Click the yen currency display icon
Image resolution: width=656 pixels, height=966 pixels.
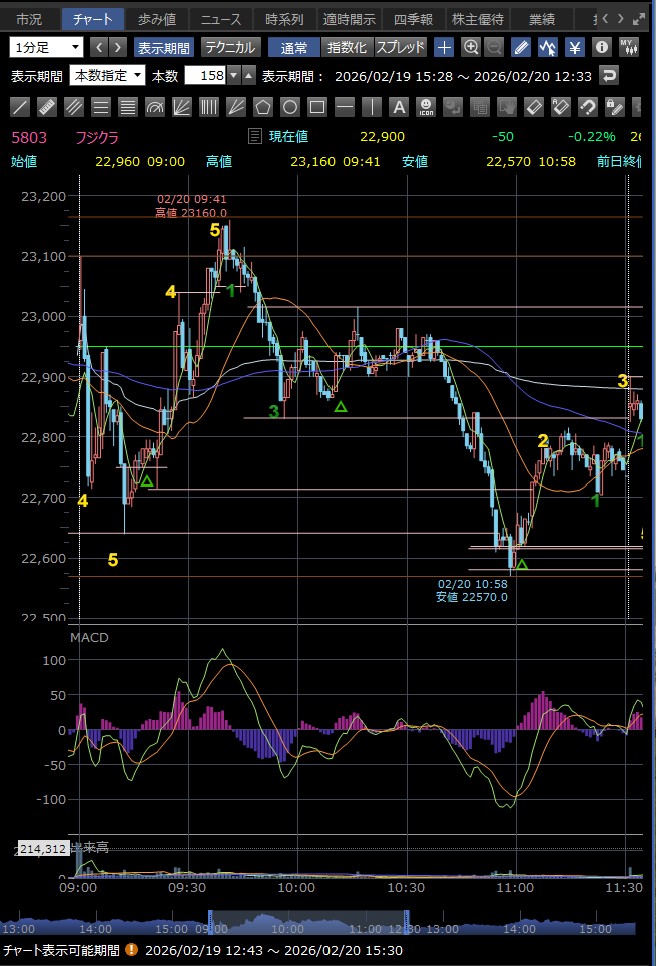point(575,47)
